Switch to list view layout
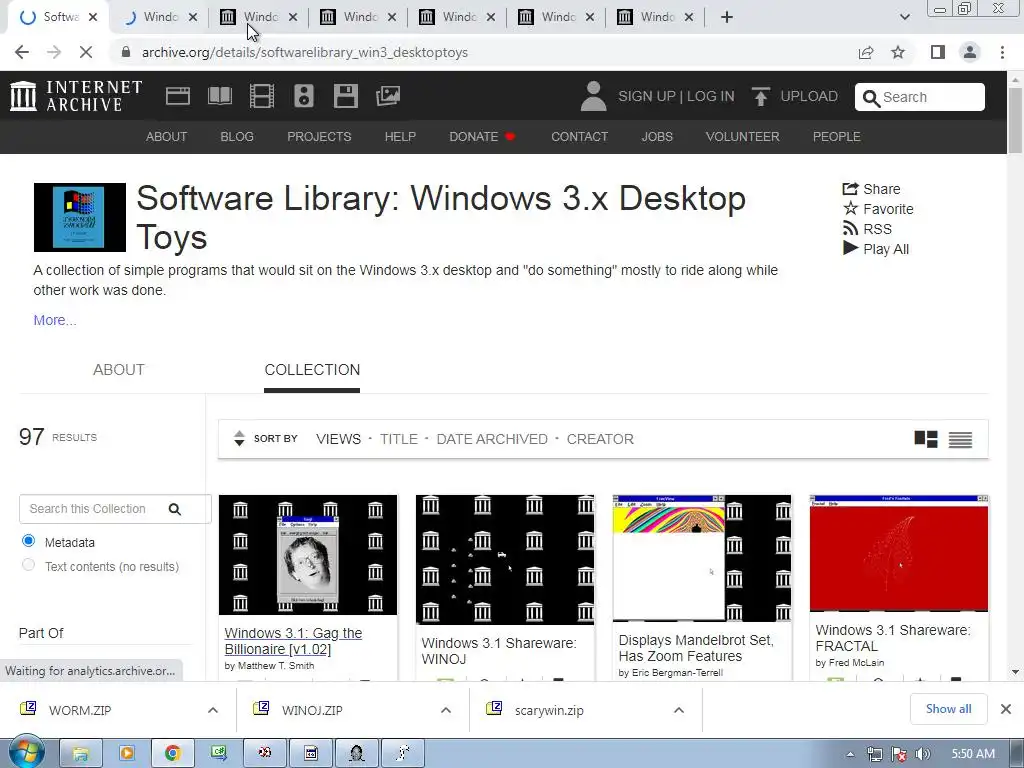The width and height of the screenshot is (1024, 768). [960, 440]
